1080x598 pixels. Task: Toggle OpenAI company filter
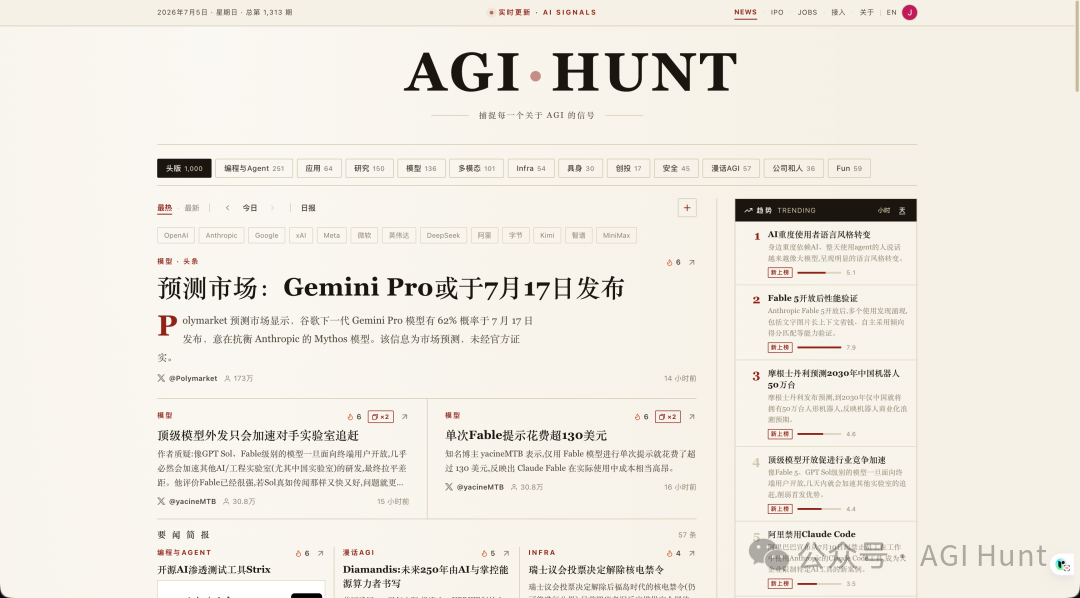176,236
